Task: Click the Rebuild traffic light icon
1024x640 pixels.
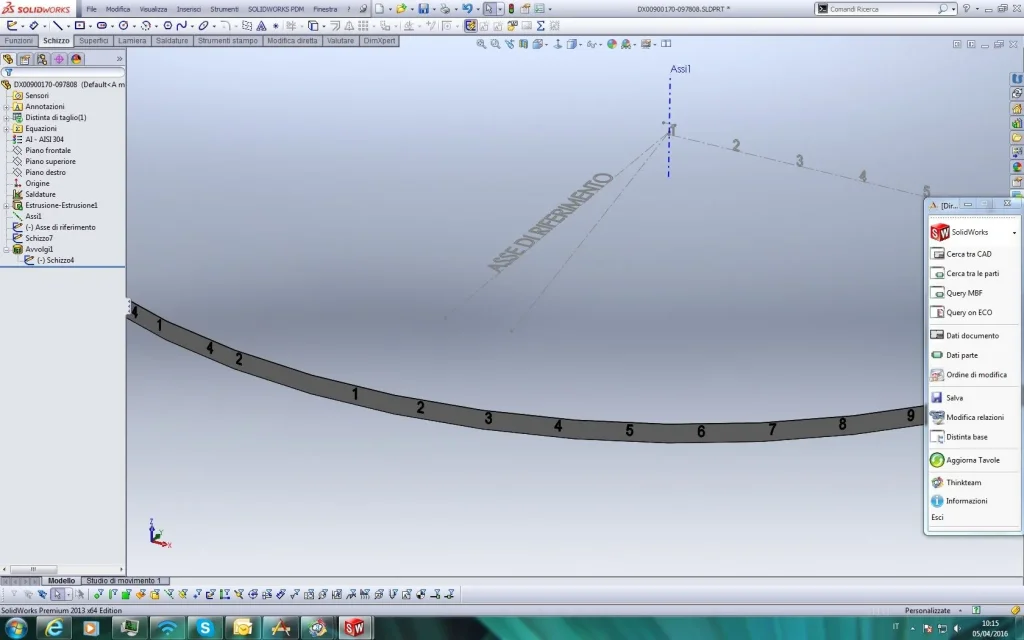Action: pos(511,8)
